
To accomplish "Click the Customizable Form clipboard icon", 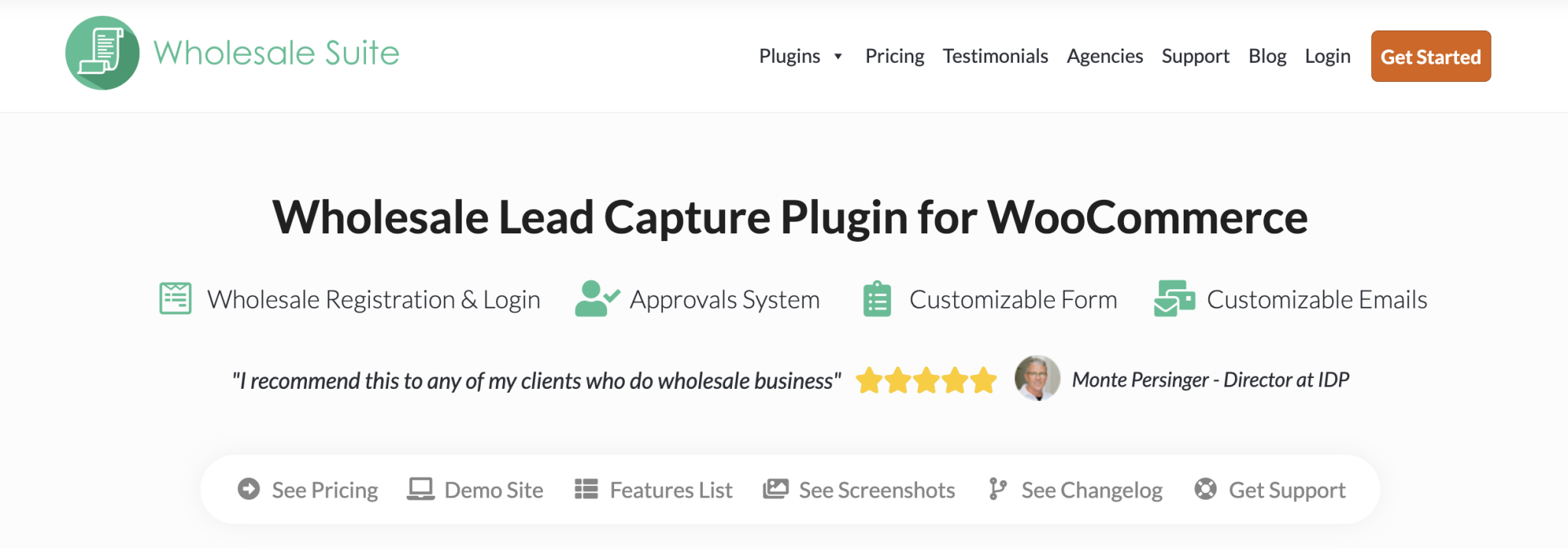I will (877, 298).
